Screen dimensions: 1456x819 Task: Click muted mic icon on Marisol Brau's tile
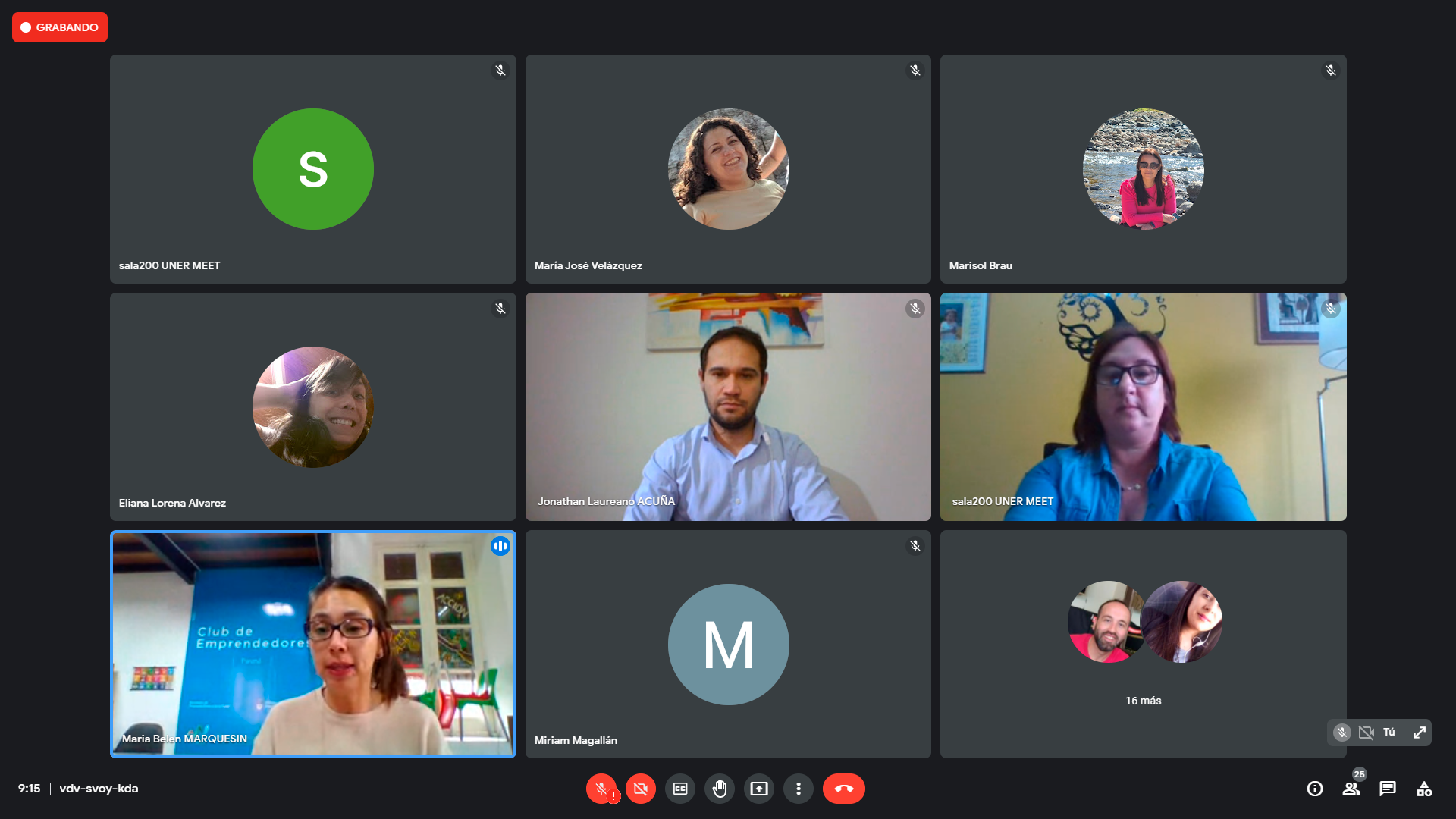[1330, 71]
